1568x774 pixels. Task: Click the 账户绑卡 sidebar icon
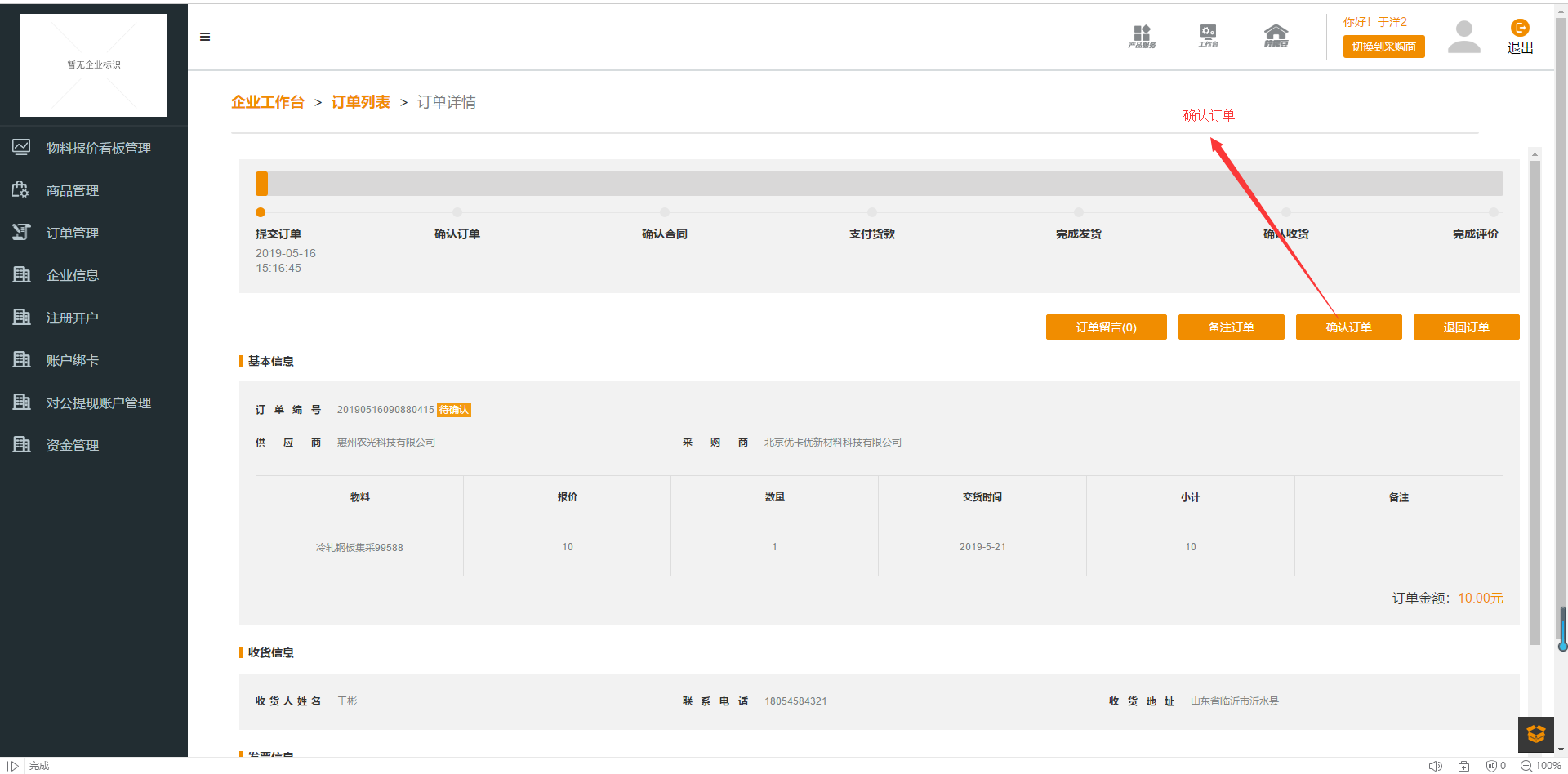click(21, 359)
